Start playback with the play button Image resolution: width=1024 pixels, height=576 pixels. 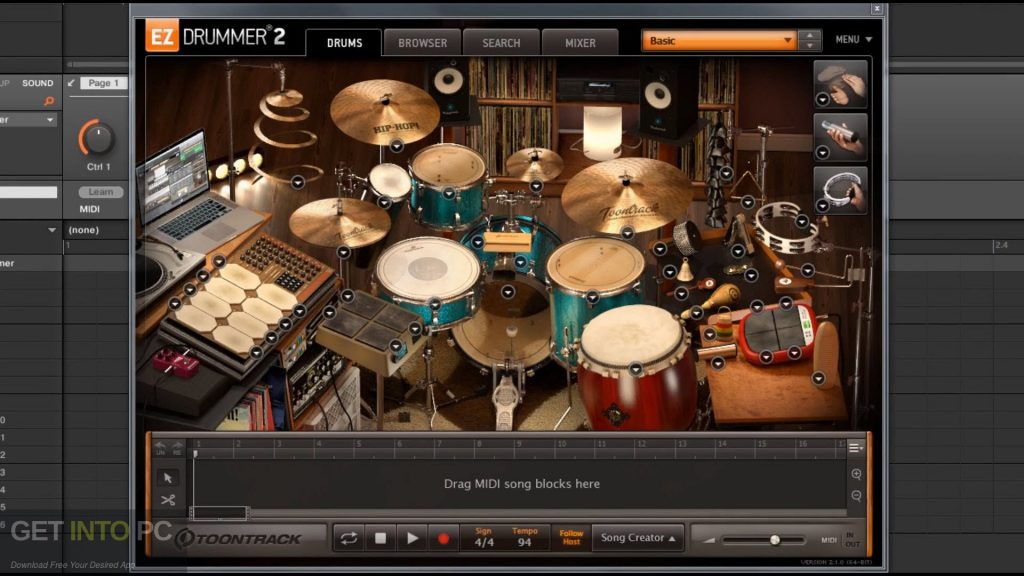point(412,538)
